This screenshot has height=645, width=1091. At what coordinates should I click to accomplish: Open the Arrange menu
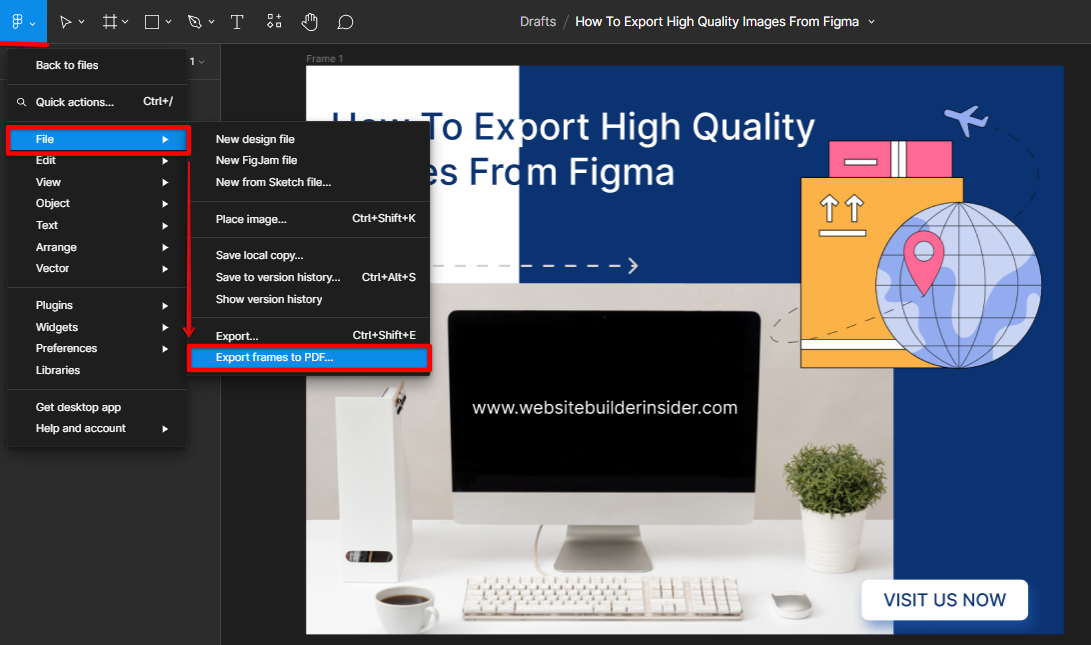97,247
